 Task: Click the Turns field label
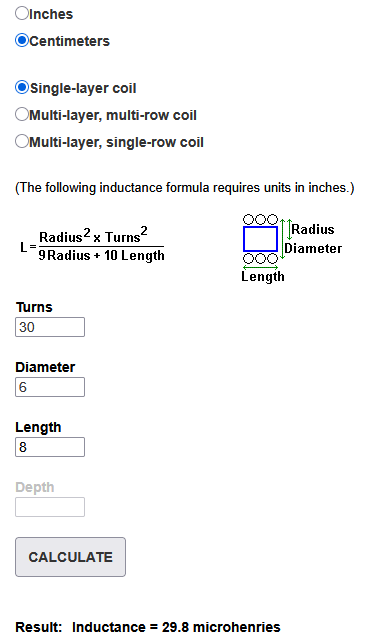pos(34,307)
